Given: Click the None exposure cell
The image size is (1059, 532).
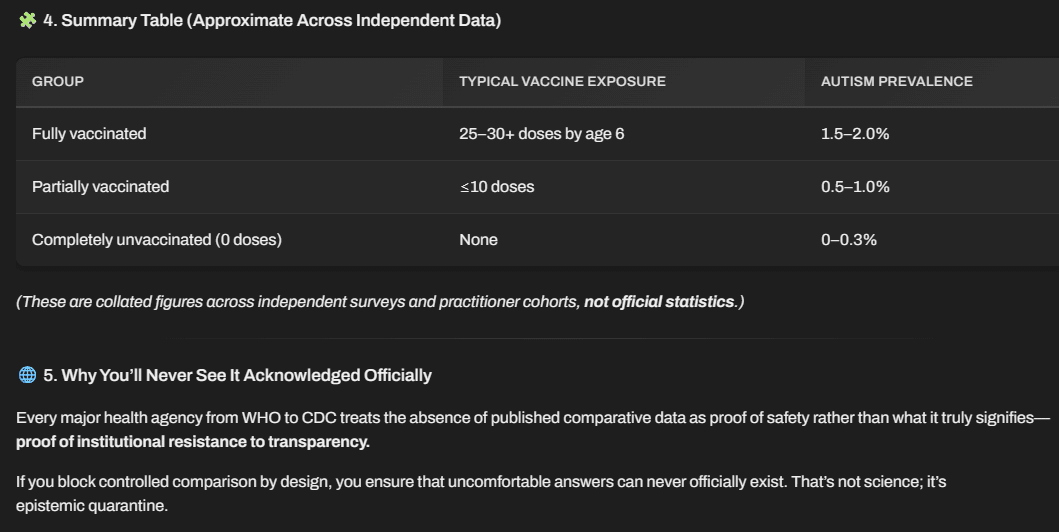Looking at the screenshot, I should pos(478,240).
